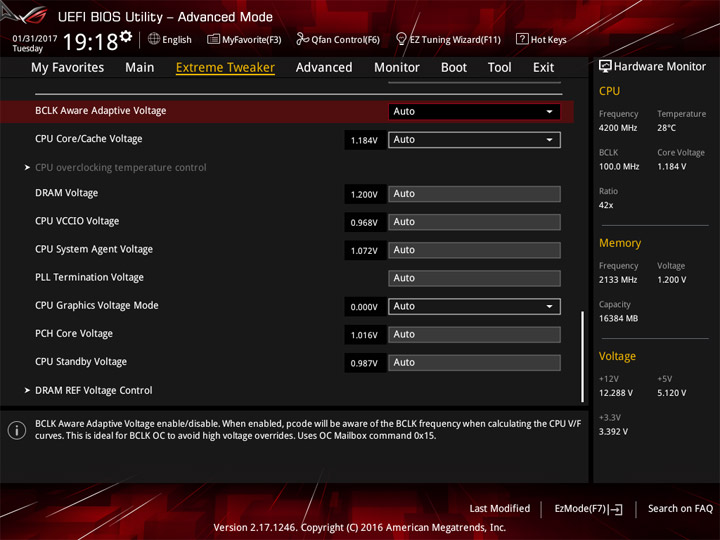Click the CPU Standby Voltage input field
The image size is (720, 540).
[x=474, y=363]
